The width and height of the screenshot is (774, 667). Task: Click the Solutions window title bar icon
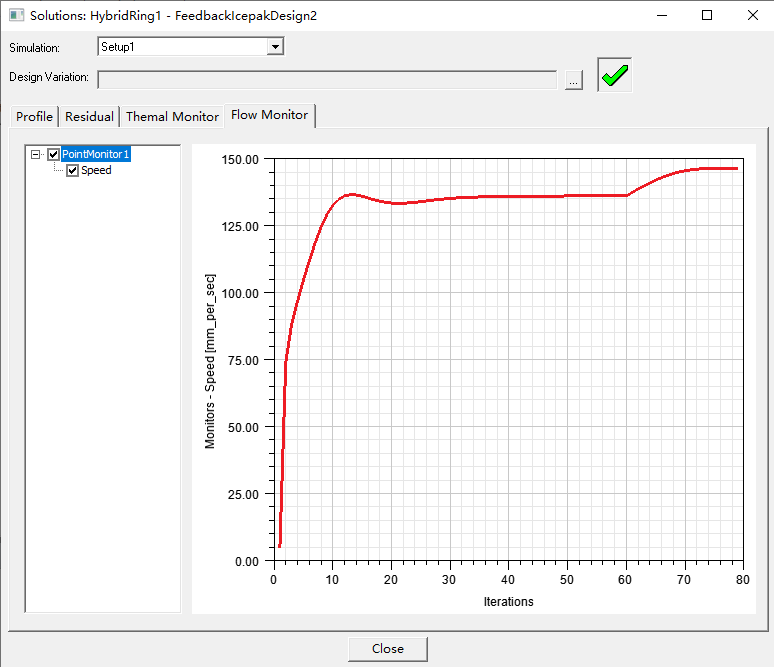pyautogui.click(x=14, y=15)
